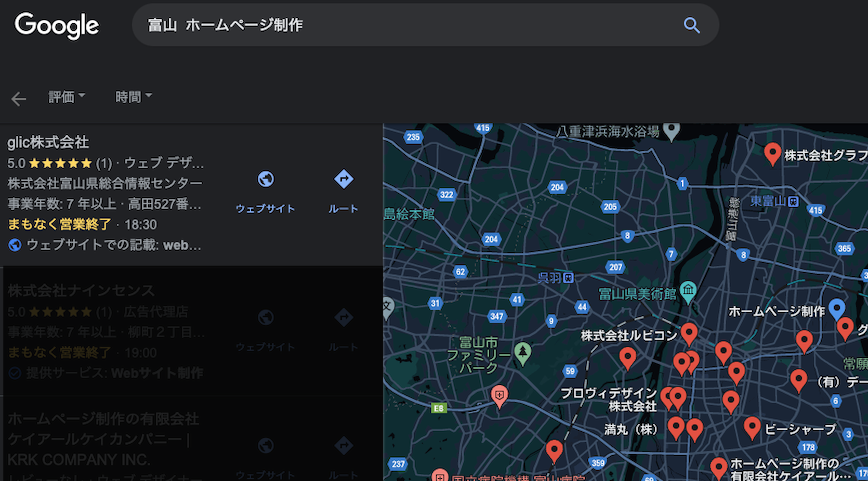Click map pin for 株式会社ルビコン
The image size is (868, 481).
[689, 333]
